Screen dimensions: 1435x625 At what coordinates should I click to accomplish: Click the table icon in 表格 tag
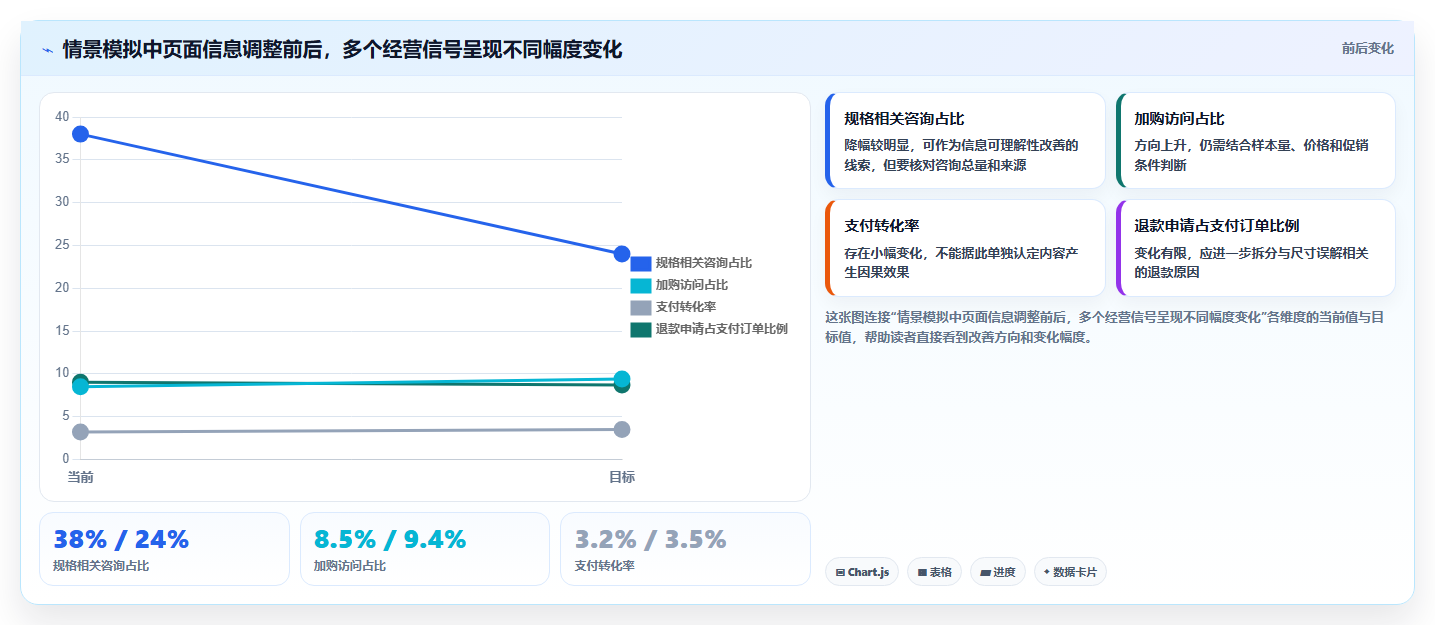922,573
